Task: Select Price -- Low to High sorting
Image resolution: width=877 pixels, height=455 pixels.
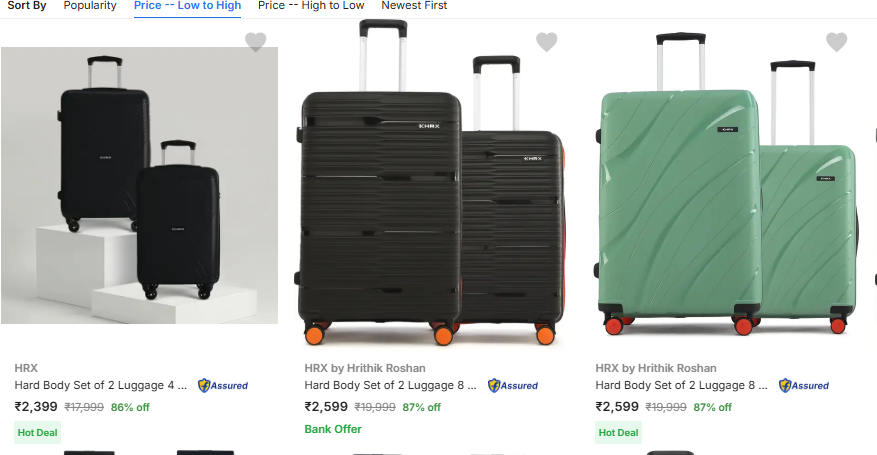Action: tap(187, 6)
